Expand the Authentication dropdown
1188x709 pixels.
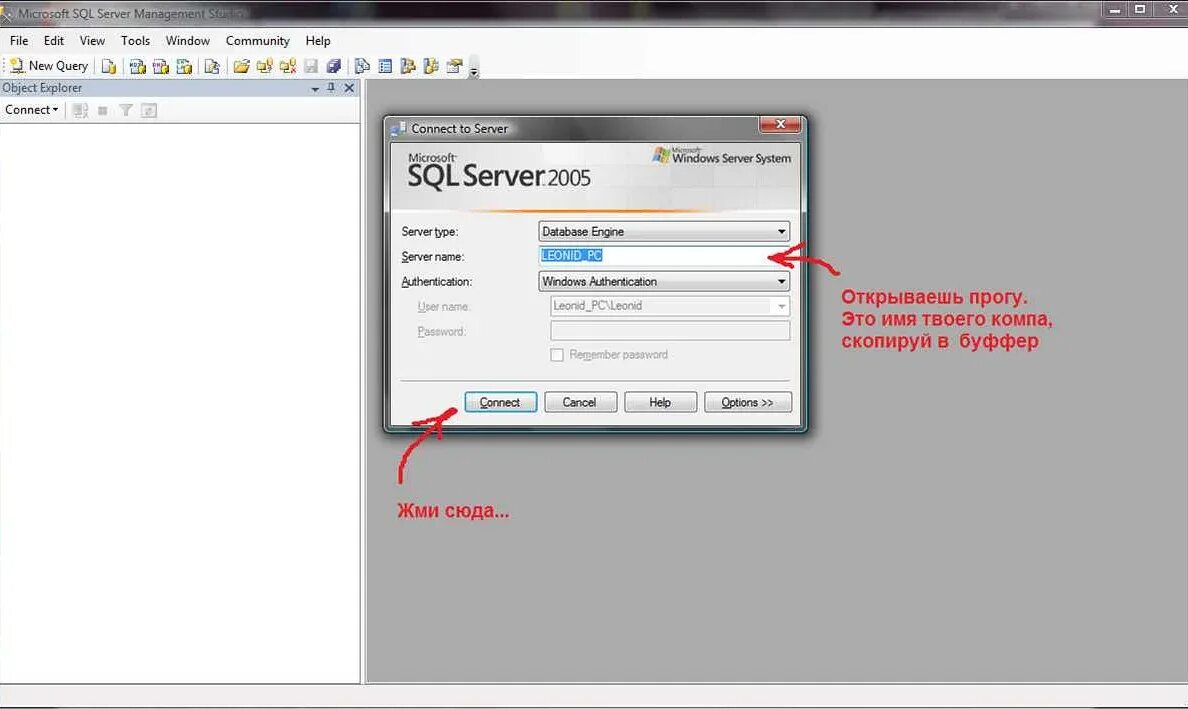pyautogui.click(x=781, y=282)
